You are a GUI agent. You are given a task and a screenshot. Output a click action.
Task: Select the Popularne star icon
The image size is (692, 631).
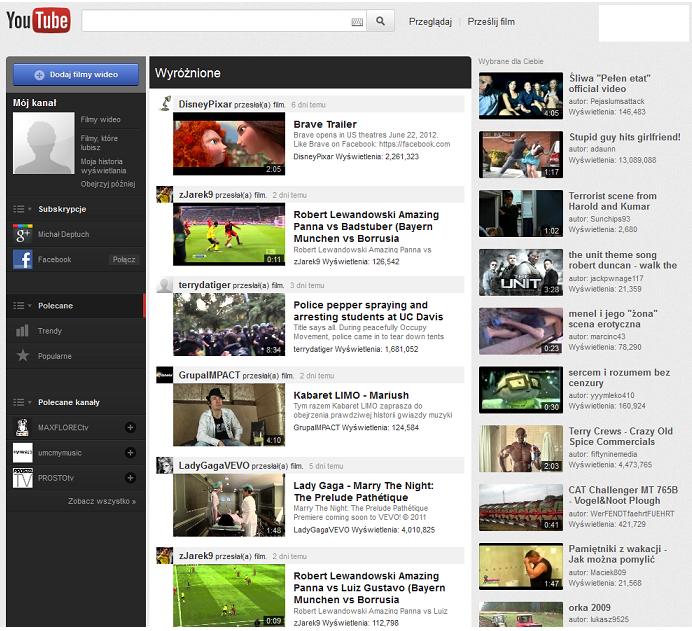click(22, 355)
